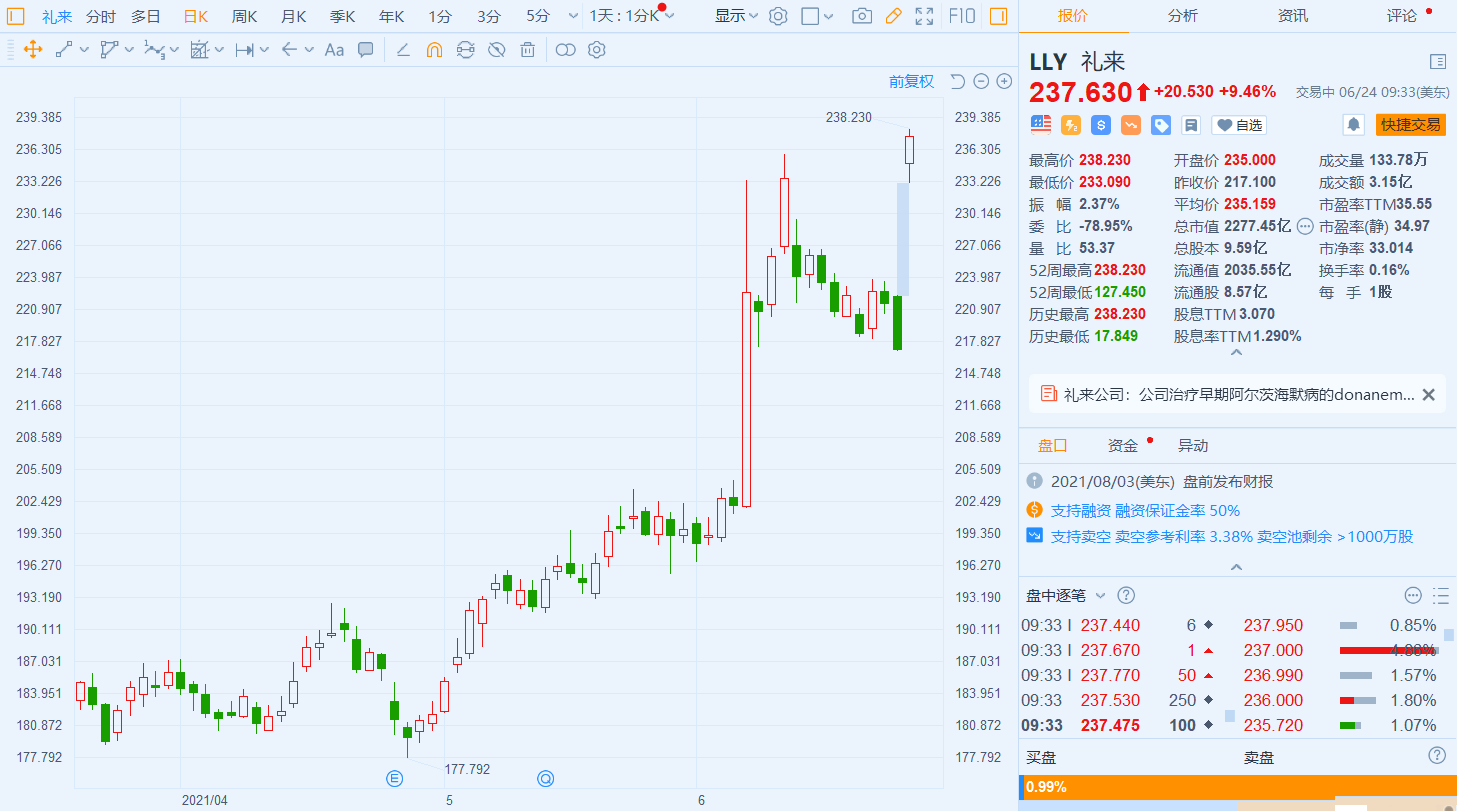1457x811 pixels.
Task: Open more options beside 总市值
Action: 1305,227
